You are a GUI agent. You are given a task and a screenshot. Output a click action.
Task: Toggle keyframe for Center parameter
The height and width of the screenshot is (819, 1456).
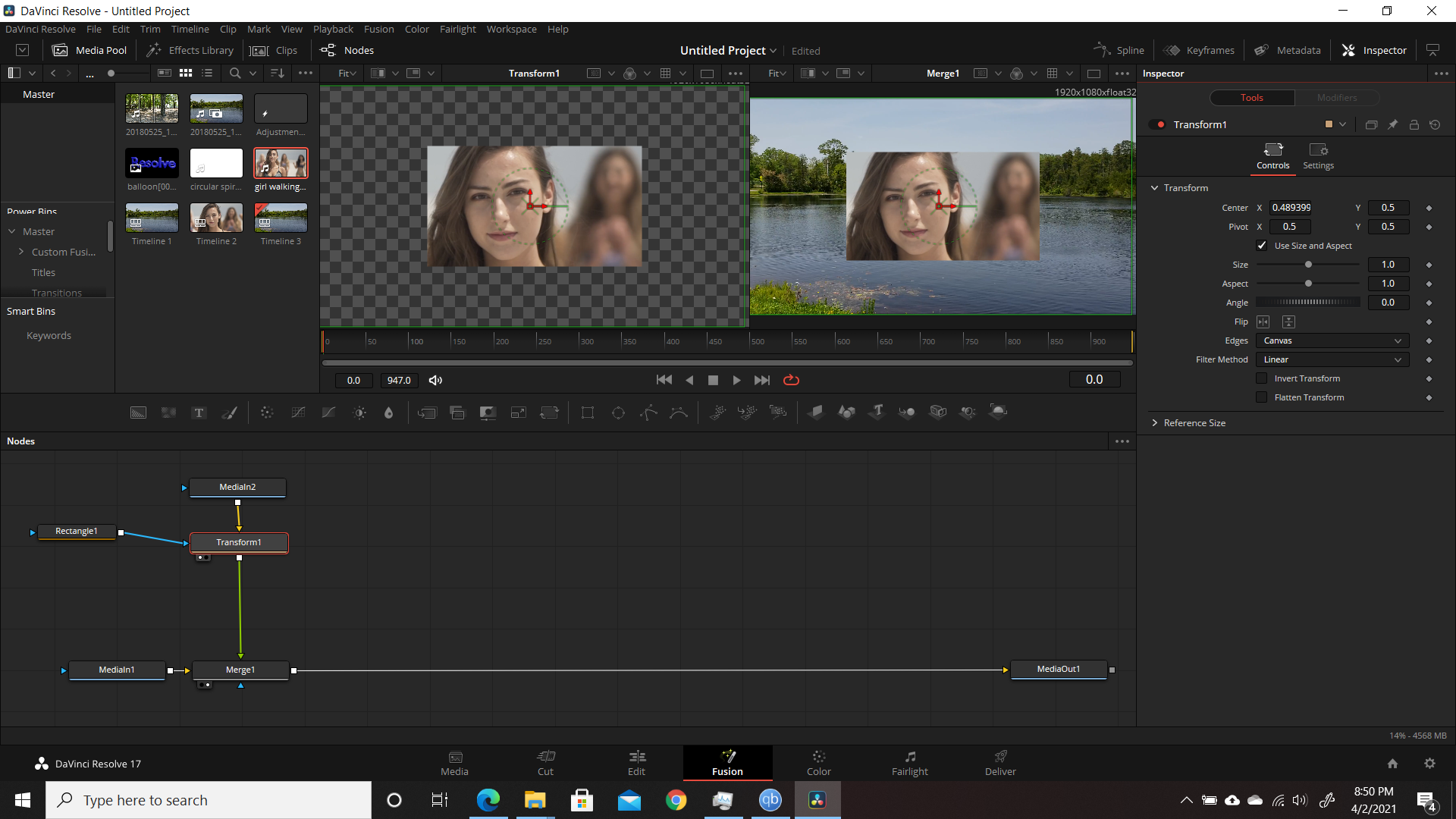1429,208
